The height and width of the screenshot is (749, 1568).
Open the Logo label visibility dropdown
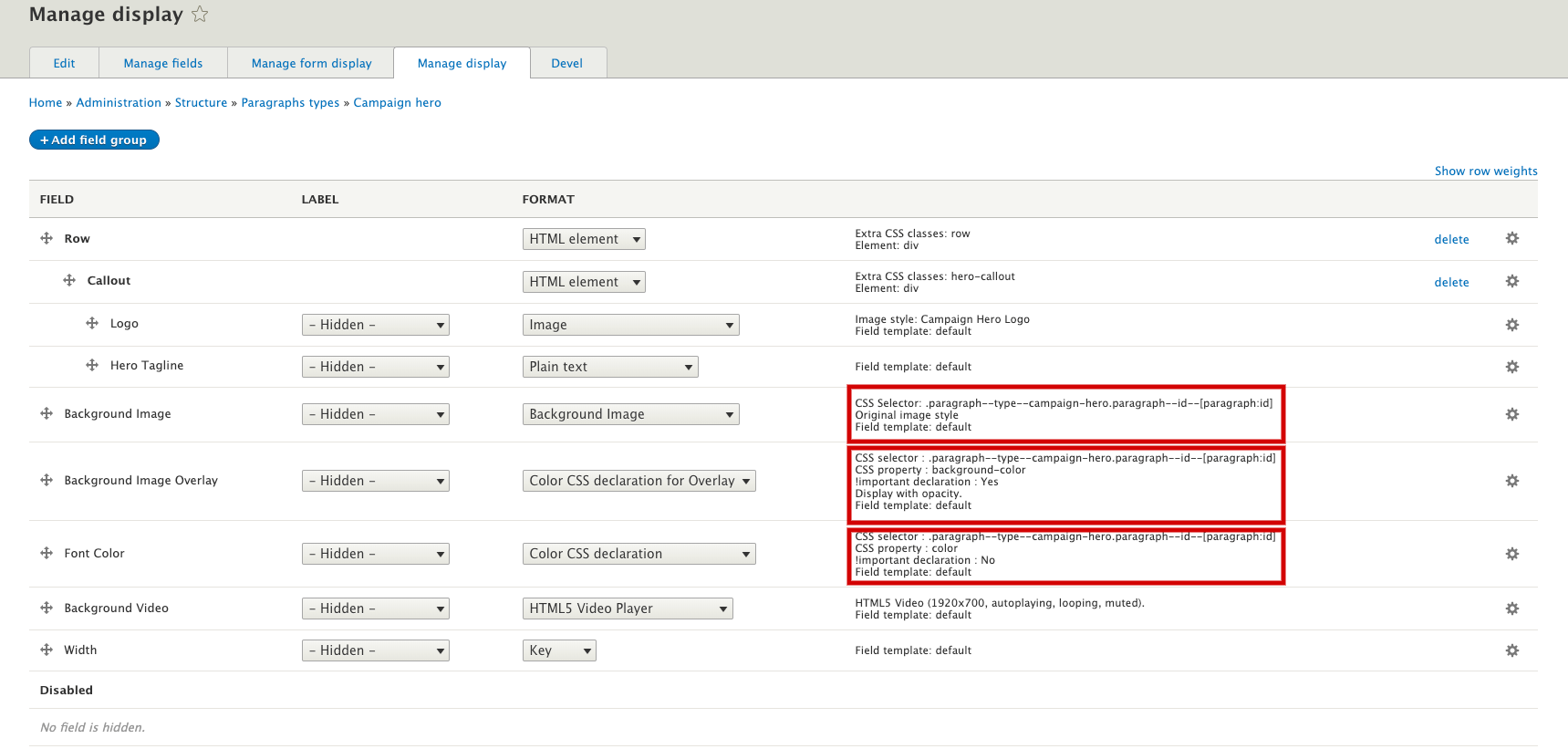[x=375, y=325]
